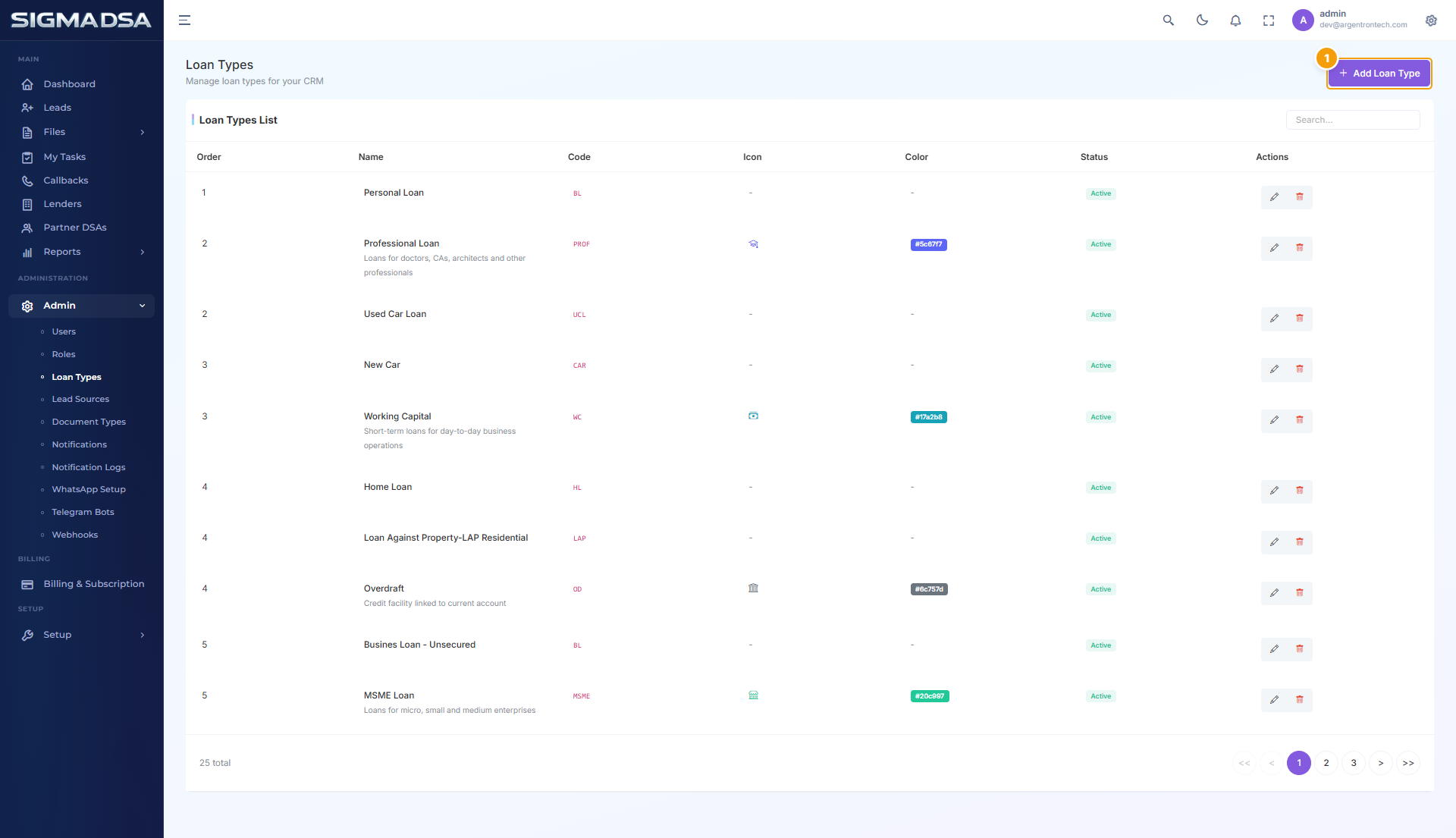Expand the Files submenu

click(81, 132)
